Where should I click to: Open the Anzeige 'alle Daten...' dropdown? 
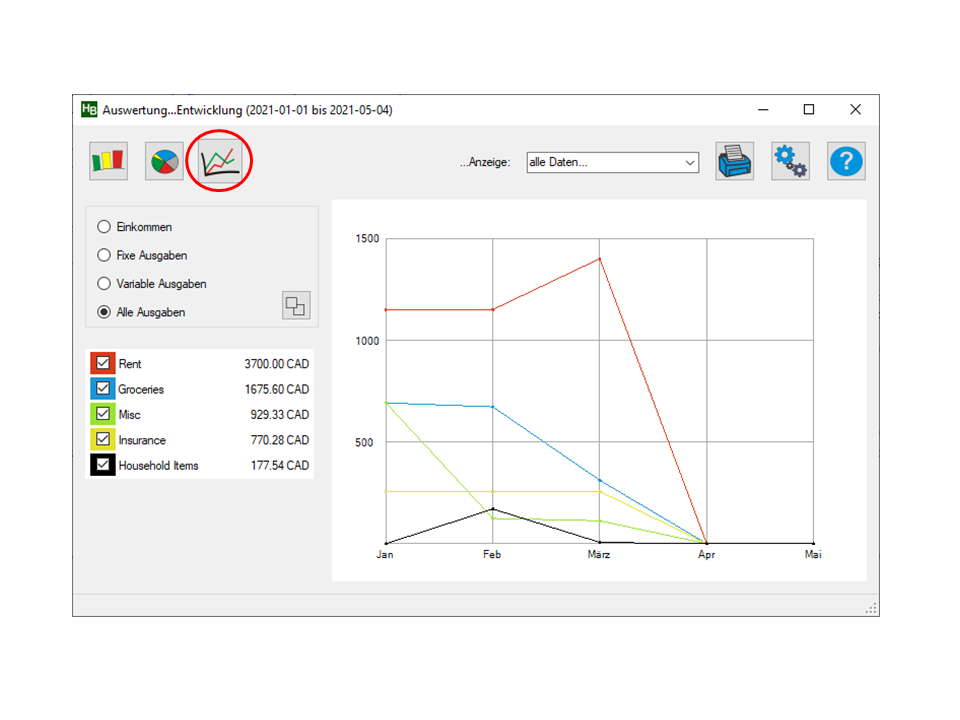tap(612, 162)
